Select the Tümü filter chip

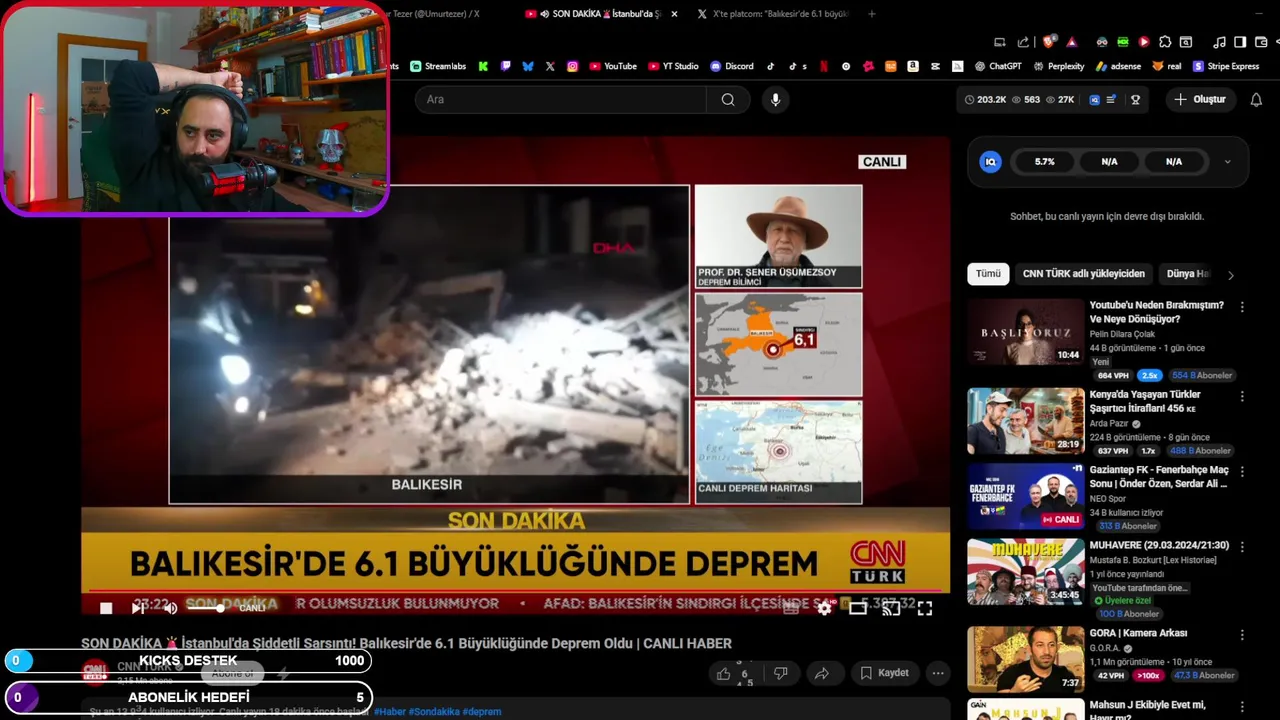coord(988,274)
